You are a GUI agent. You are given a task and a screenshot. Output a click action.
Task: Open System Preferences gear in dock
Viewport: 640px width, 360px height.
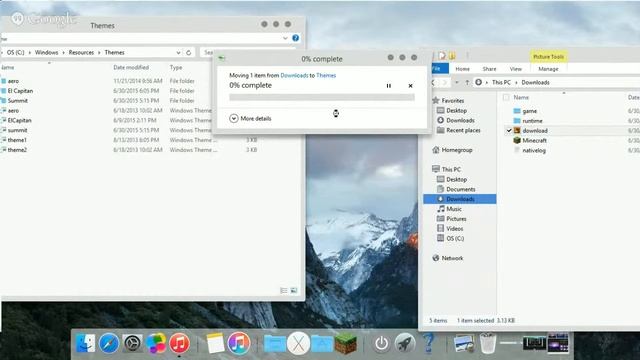tap(132, 343)
